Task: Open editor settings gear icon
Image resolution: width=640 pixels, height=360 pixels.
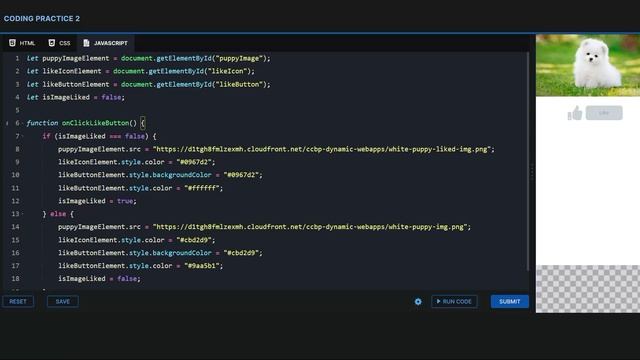Action: pos(418,302)
